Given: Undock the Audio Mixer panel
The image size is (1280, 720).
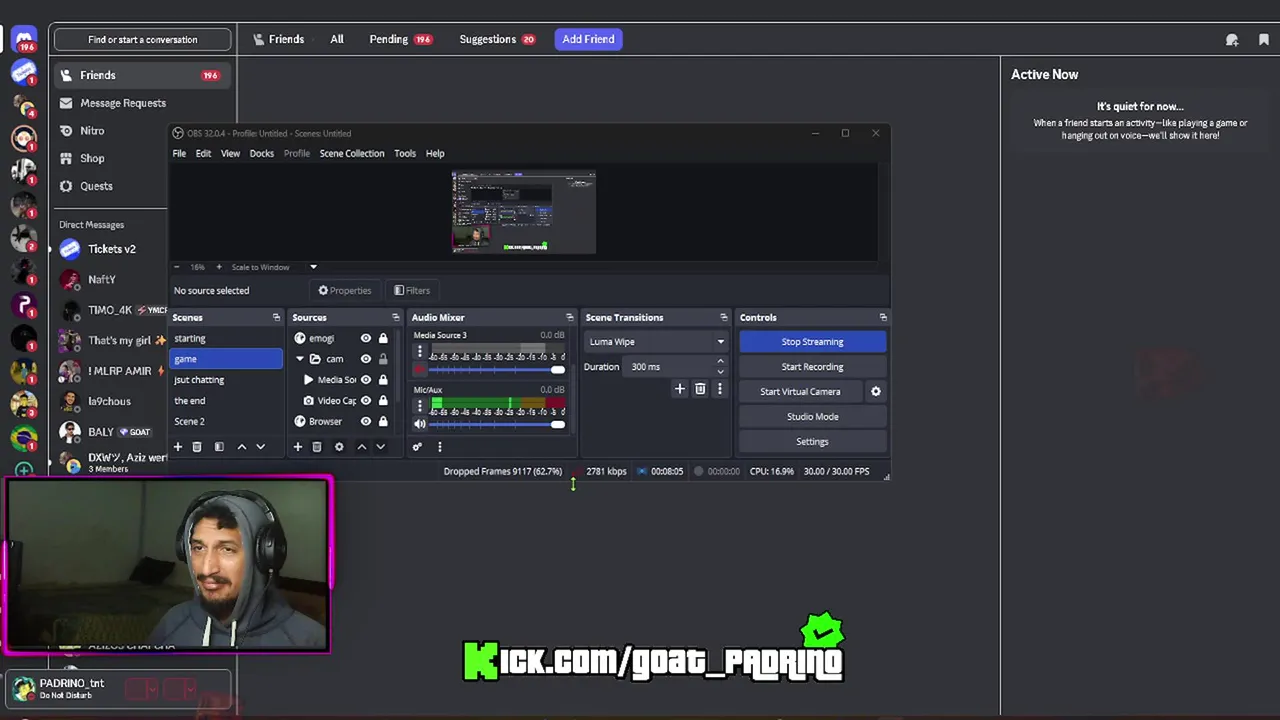Looking at the screenshot, I should coord(569,317).
